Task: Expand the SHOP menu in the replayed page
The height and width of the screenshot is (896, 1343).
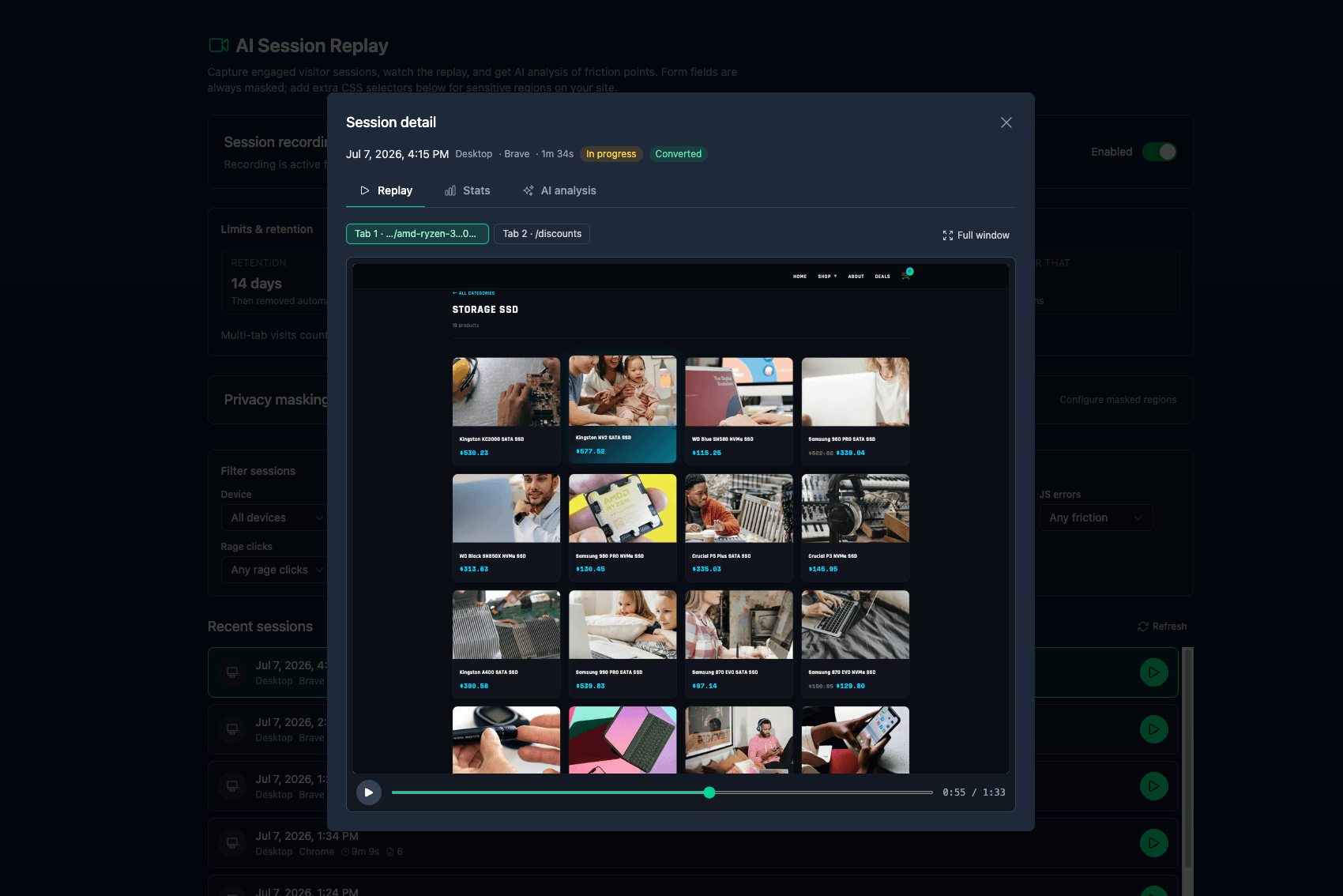Action: [x=827, y=277]
